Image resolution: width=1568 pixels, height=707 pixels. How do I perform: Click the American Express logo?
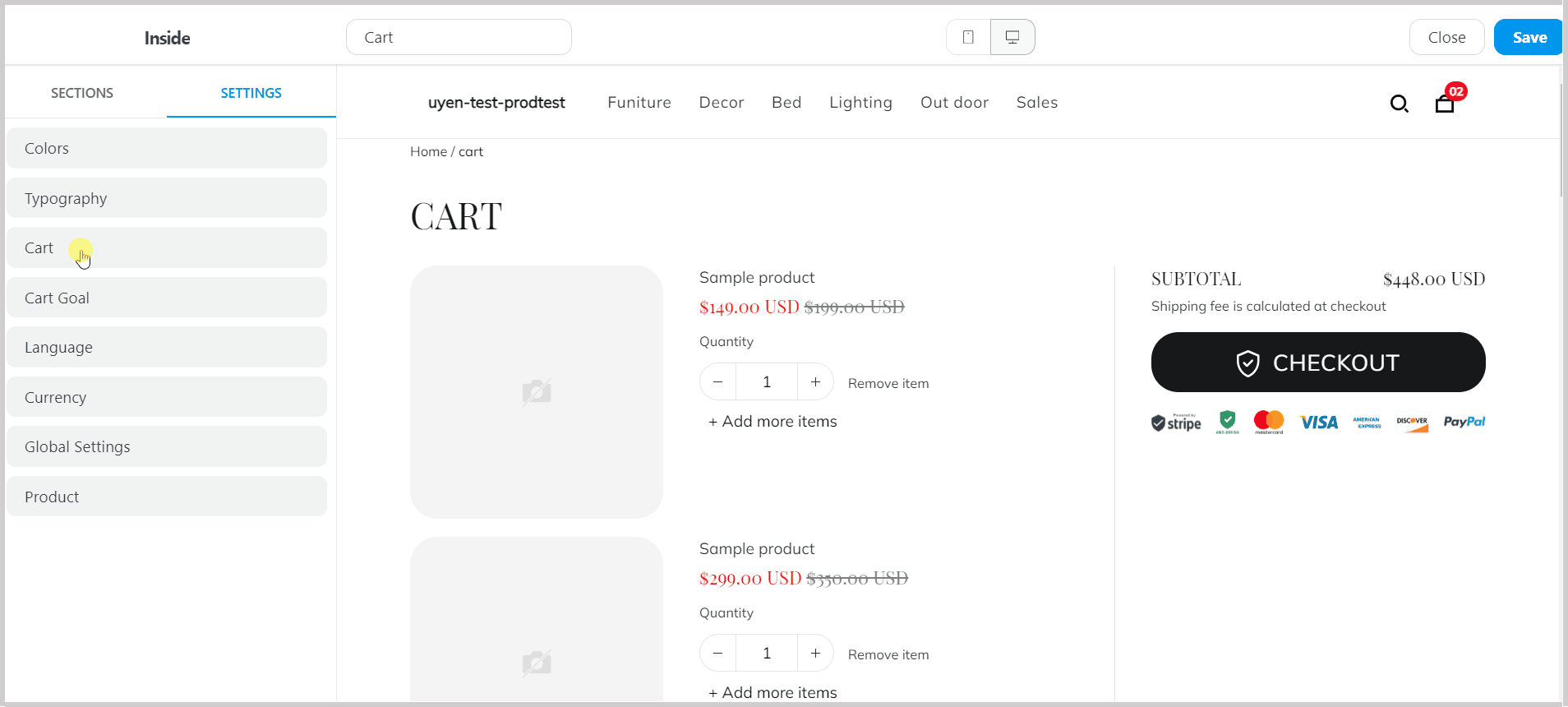tap(1367, 423)
